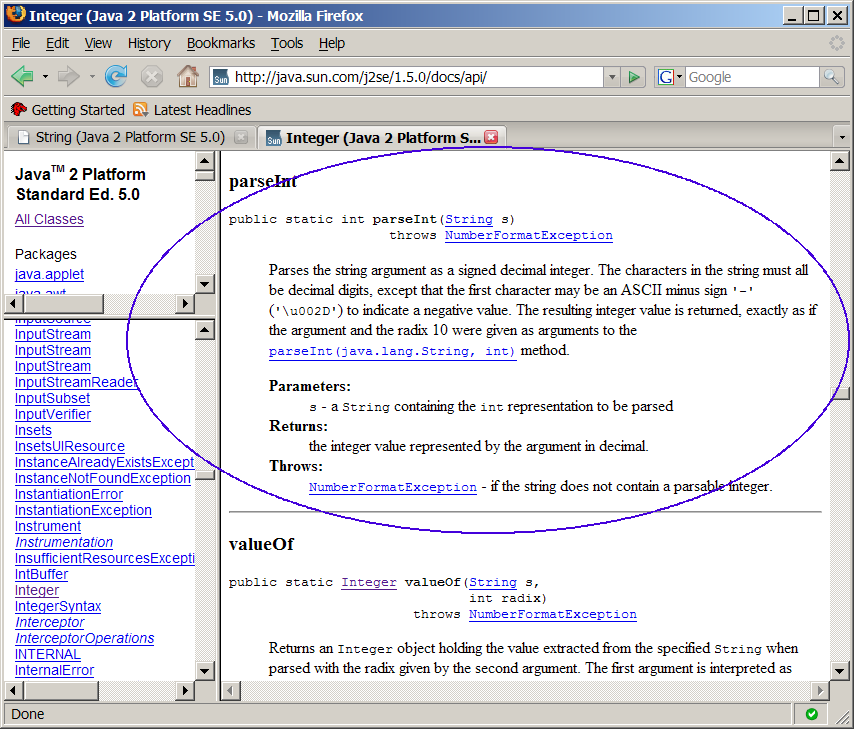Open the InstanceNotFoundException link
Image resolution: width=854 pixels, height=729 pixels.
click(102, 478)
